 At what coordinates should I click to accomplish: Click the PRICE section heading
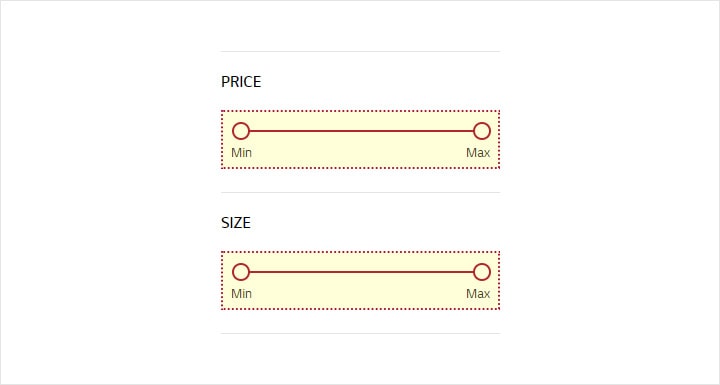[x=241, y=82]
